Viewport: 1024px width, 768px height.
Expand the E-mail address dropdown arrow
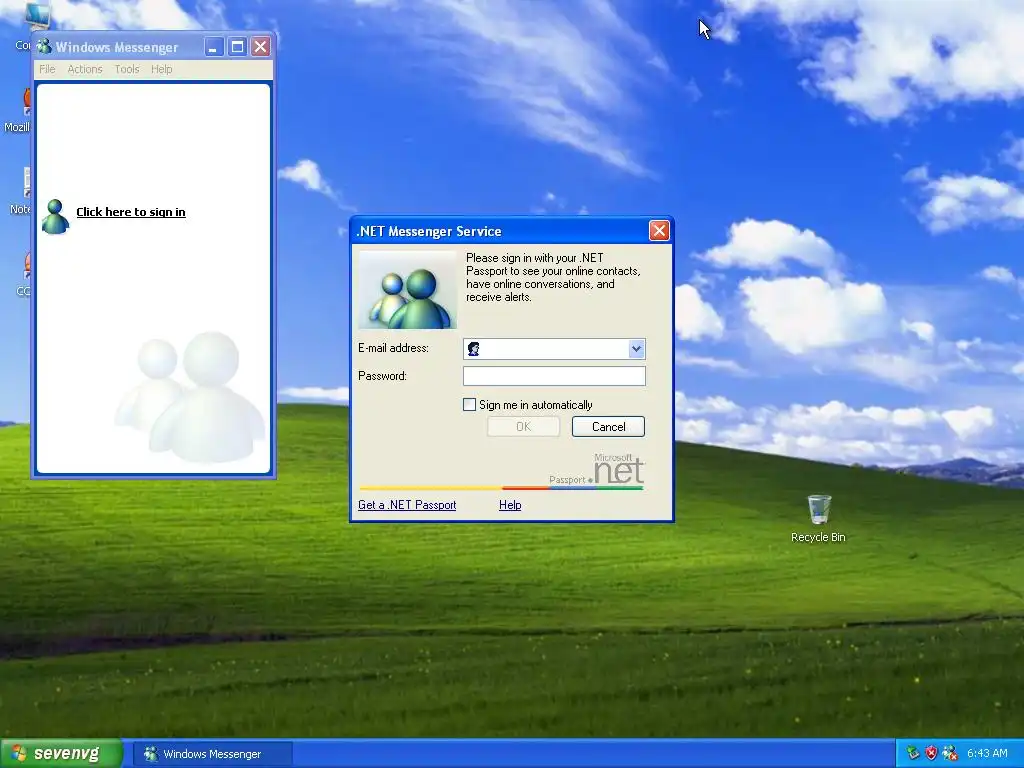point(636,349)
